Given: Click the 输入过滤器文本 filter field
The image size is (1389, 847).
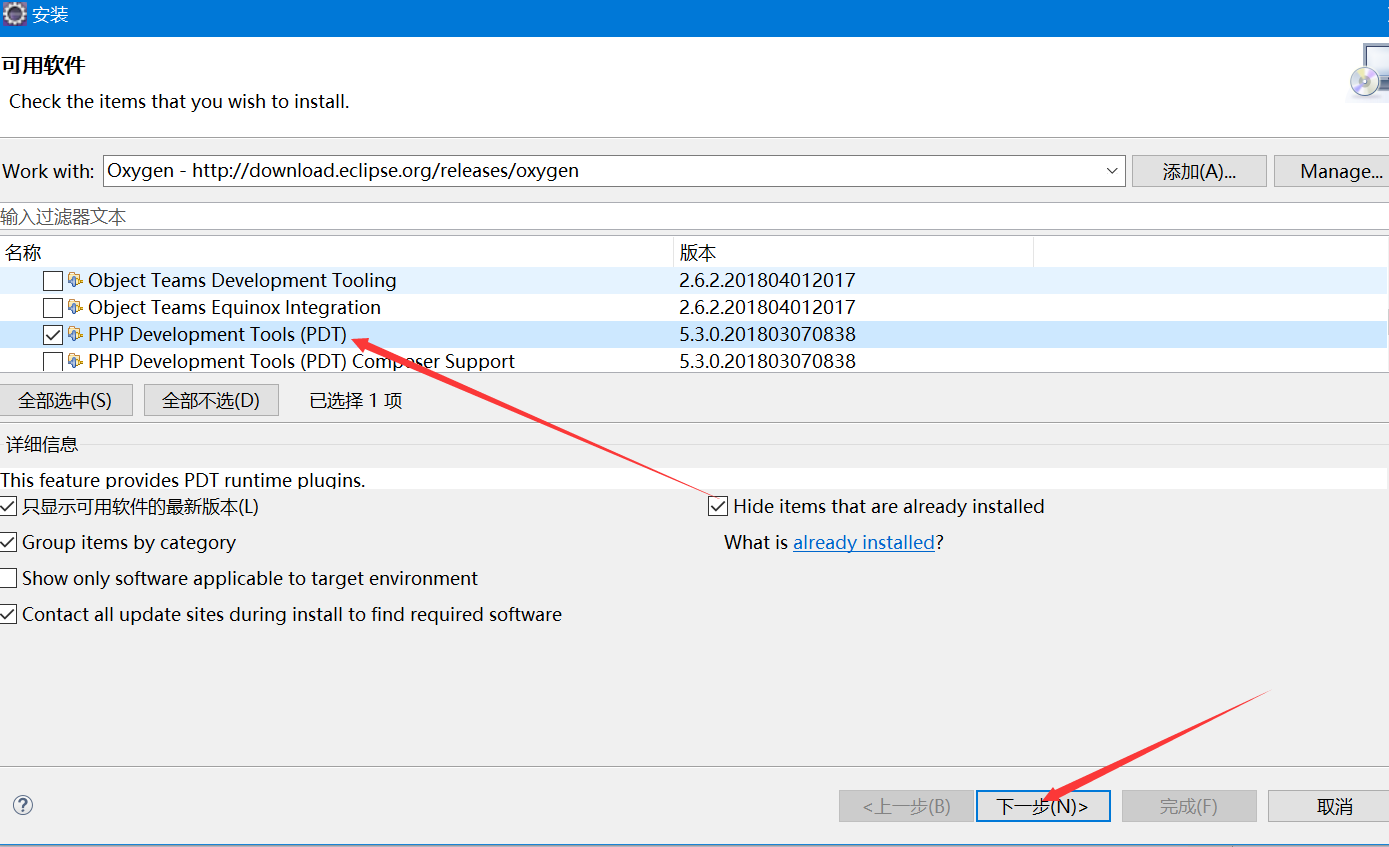Looking at the screenshot, I should pyautogui.click(x=694, y=217).
